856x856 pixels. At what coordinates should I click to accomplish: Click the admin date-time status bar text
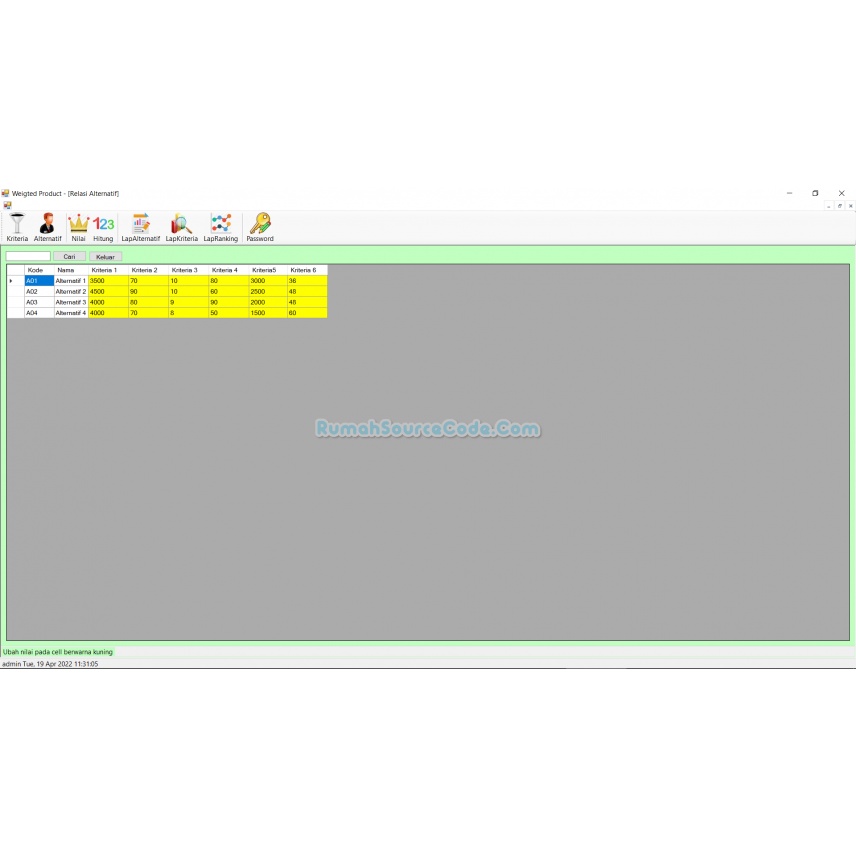tap(50, 664)
